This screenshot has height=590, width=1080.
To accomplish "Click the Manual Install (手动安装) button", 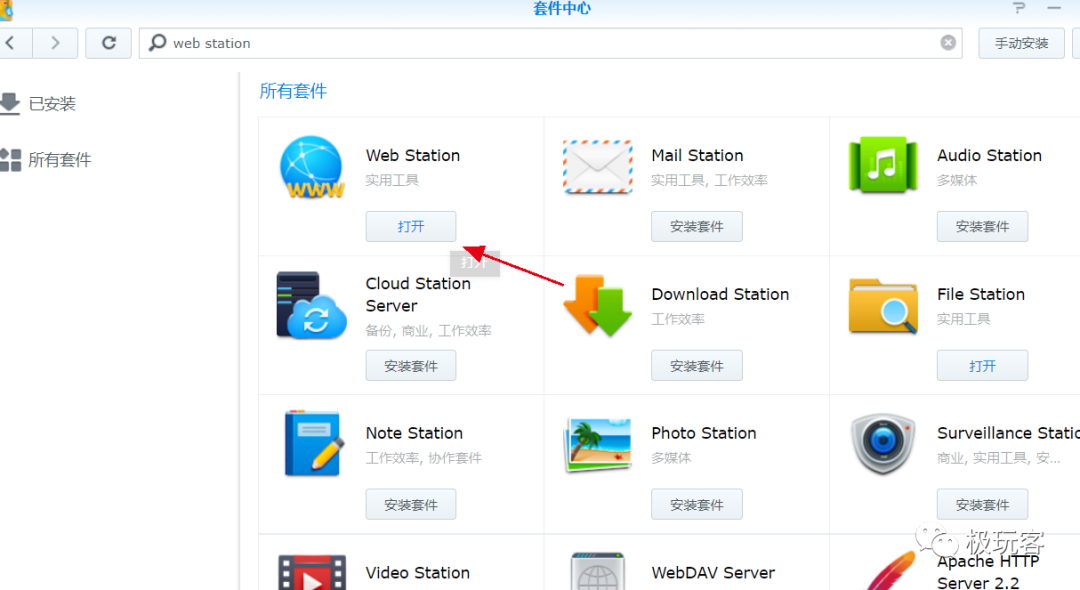I will pyautogui.click(x=1021, y=43).
